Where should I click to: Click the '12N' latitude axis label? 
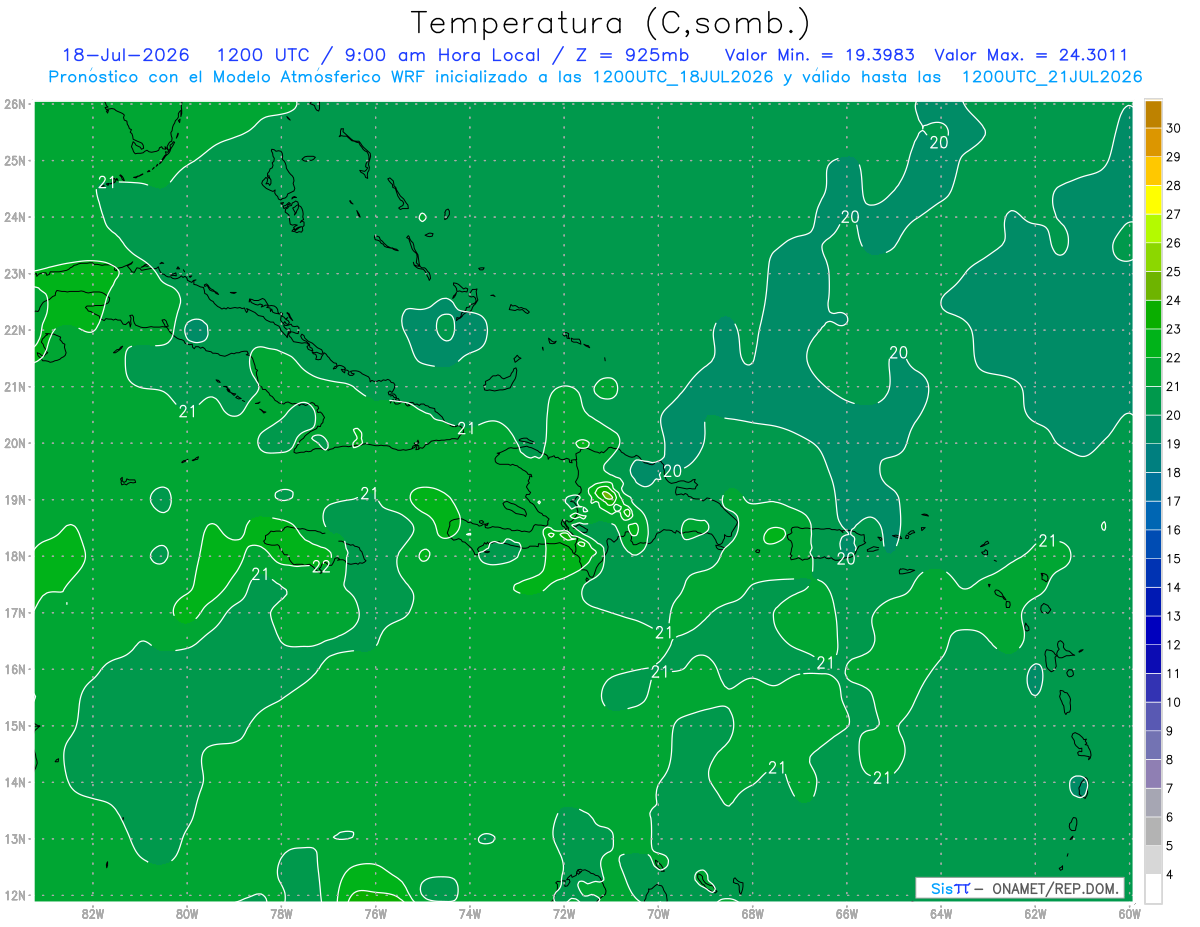[x=14, y=895]
